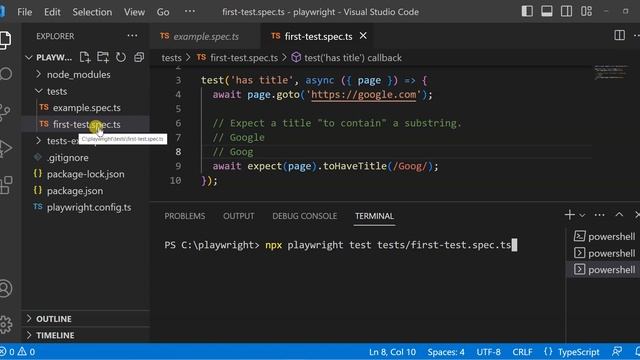Open the Selection menu

pos(92,12)
